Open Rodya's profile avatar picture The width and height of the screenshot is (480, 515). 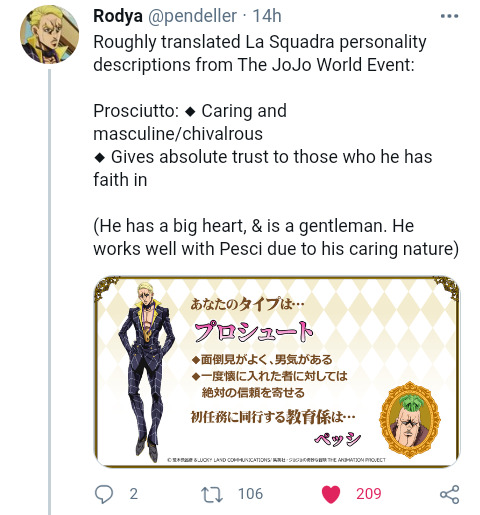pyautogui.click(x=49, y=34)
